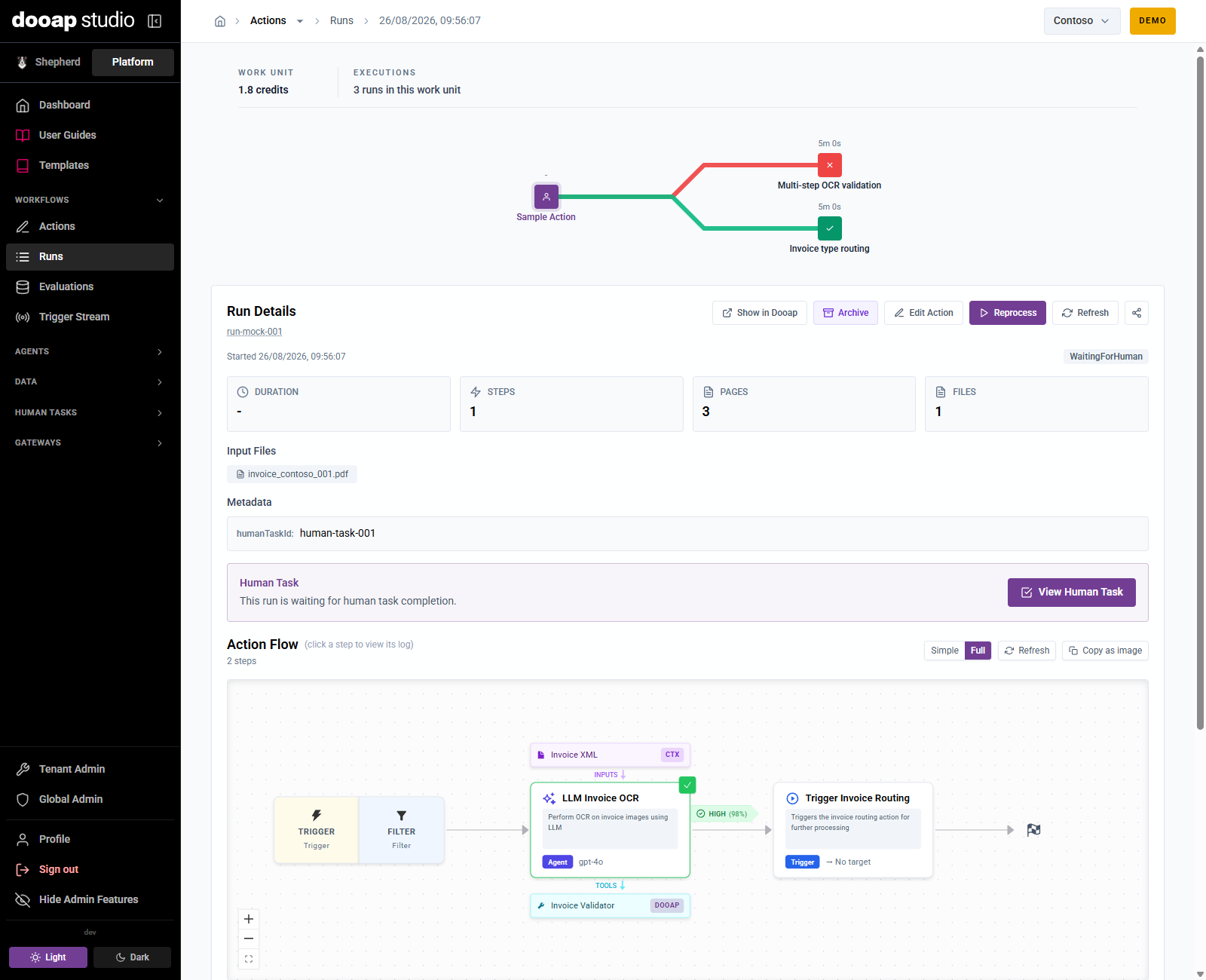
Task: Expand the Data section
Action: coord(90,381)
